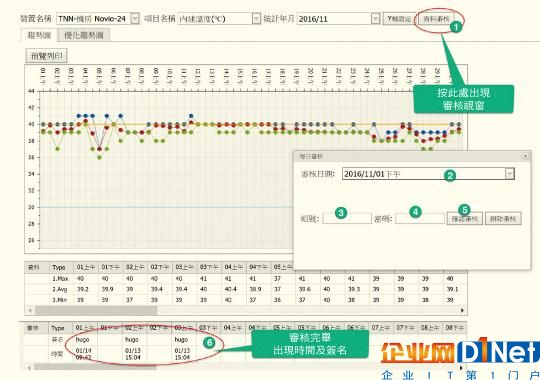Switch to the 趨勢圖 tab

coord(39,35)
